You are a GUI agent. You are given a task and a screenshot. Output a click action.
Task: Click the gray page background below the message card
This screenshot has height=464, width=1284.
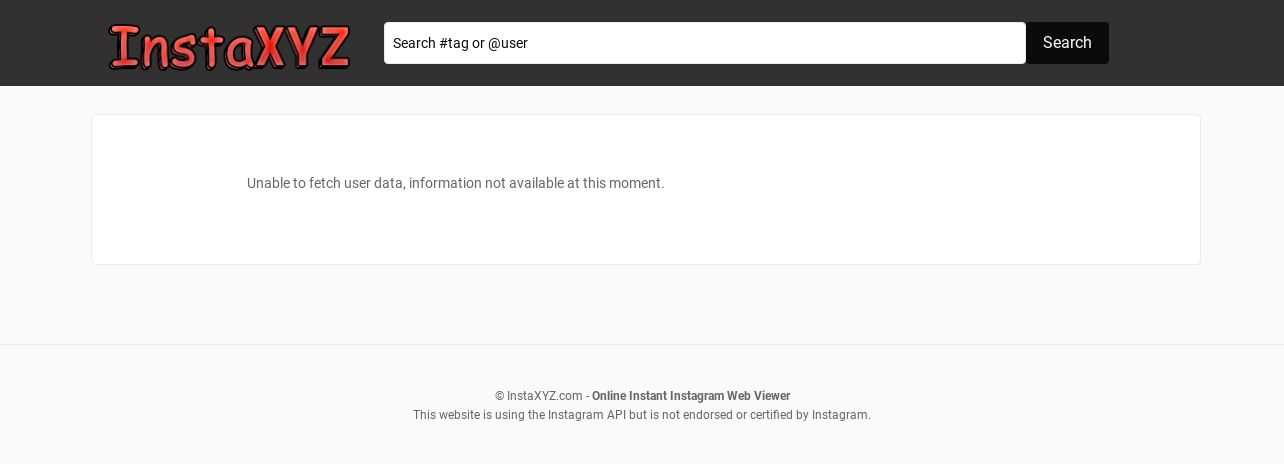pyautogui.click(x=642, y=304)
